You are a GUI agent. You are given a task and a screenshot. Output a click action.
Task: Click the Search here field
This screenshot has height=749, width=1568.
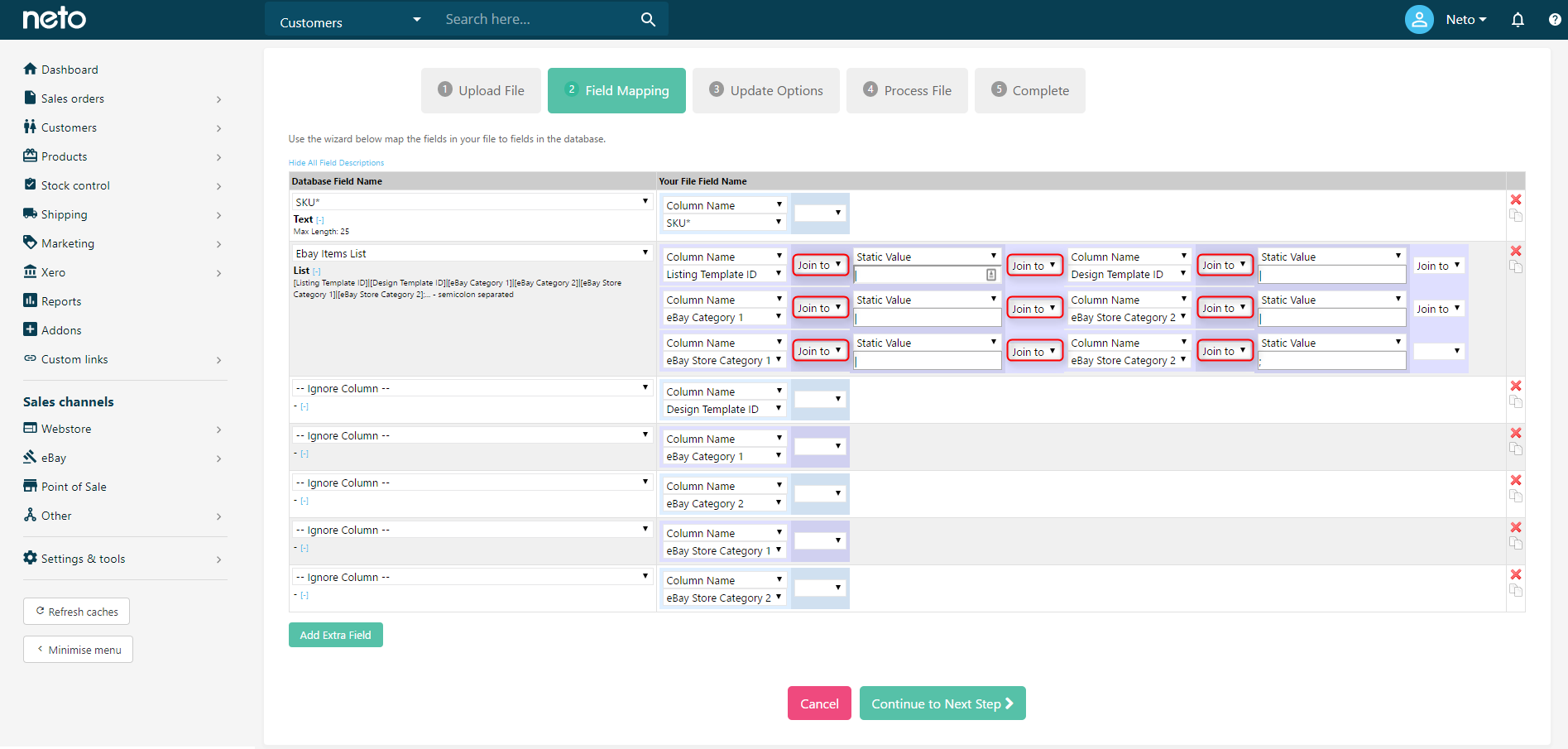538,19
